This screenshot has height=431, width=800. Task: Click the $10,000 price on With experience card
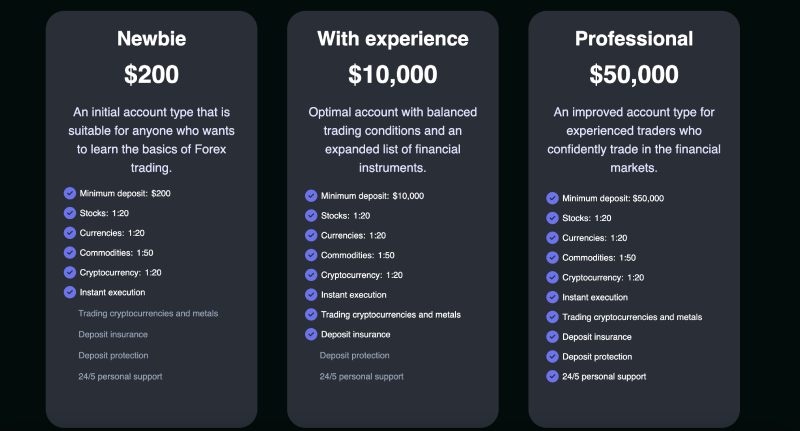pyautogui.click(x=392, y=74)
